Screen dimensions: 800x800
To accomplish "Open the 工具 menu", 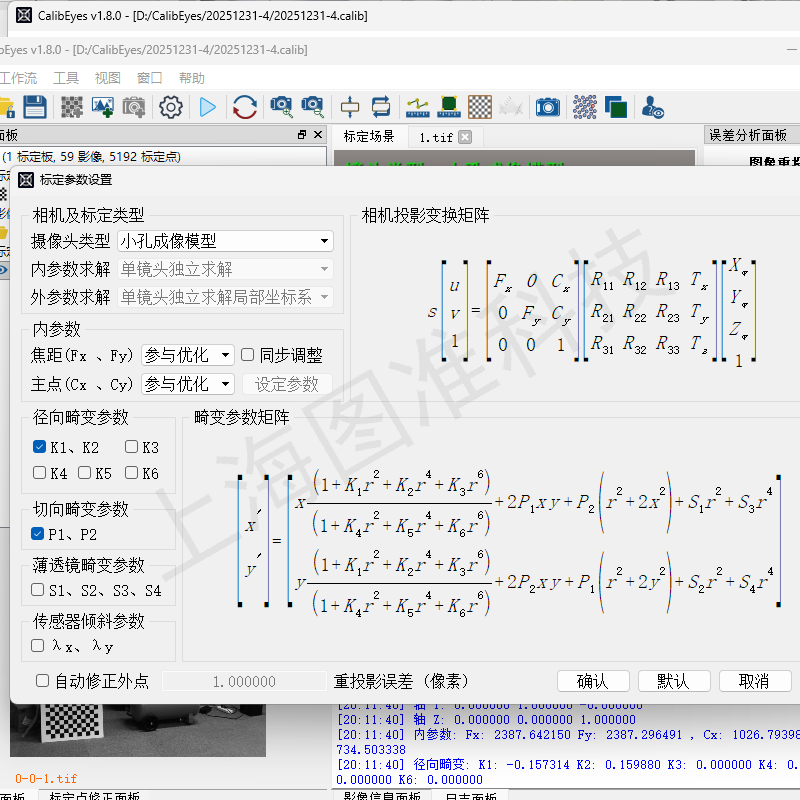I will tap(66, 78).
